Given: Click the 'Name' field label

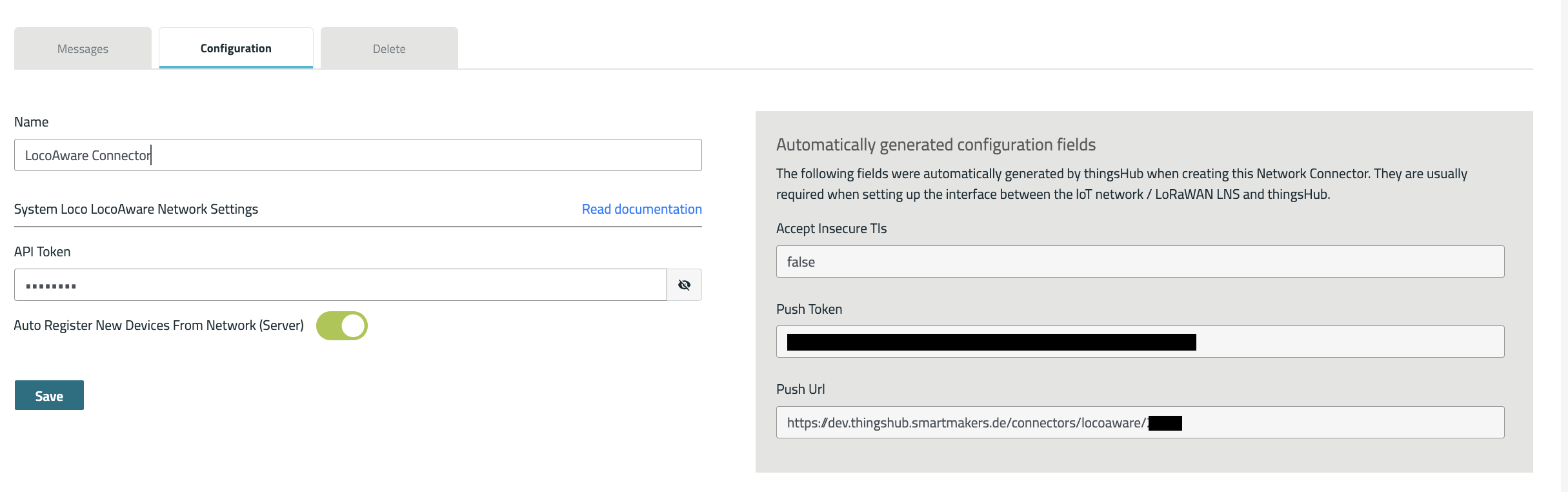Looking at the screenshot, I should [x=32, y=122].
